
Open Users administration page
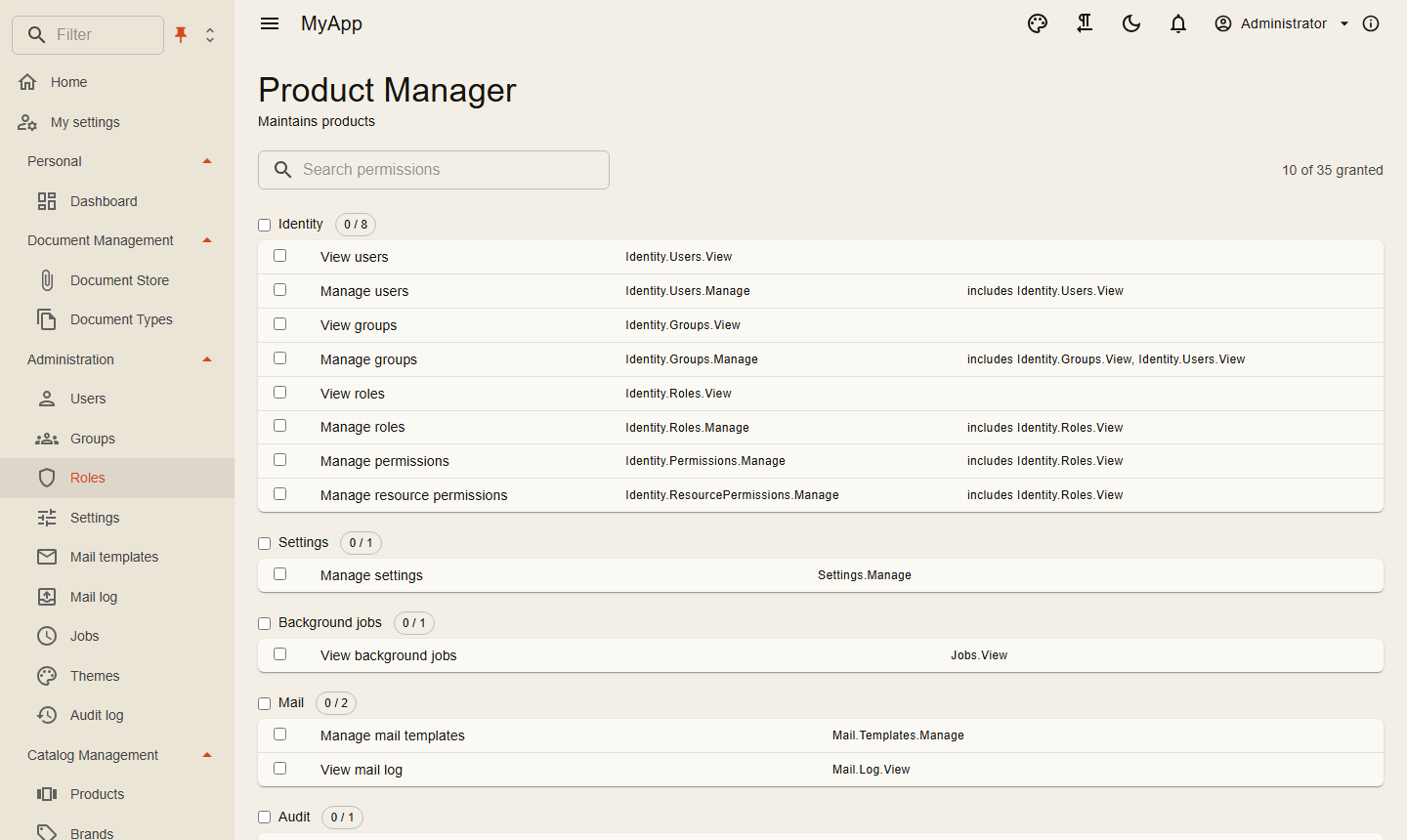pyautogui.click(x=117, y=399)
